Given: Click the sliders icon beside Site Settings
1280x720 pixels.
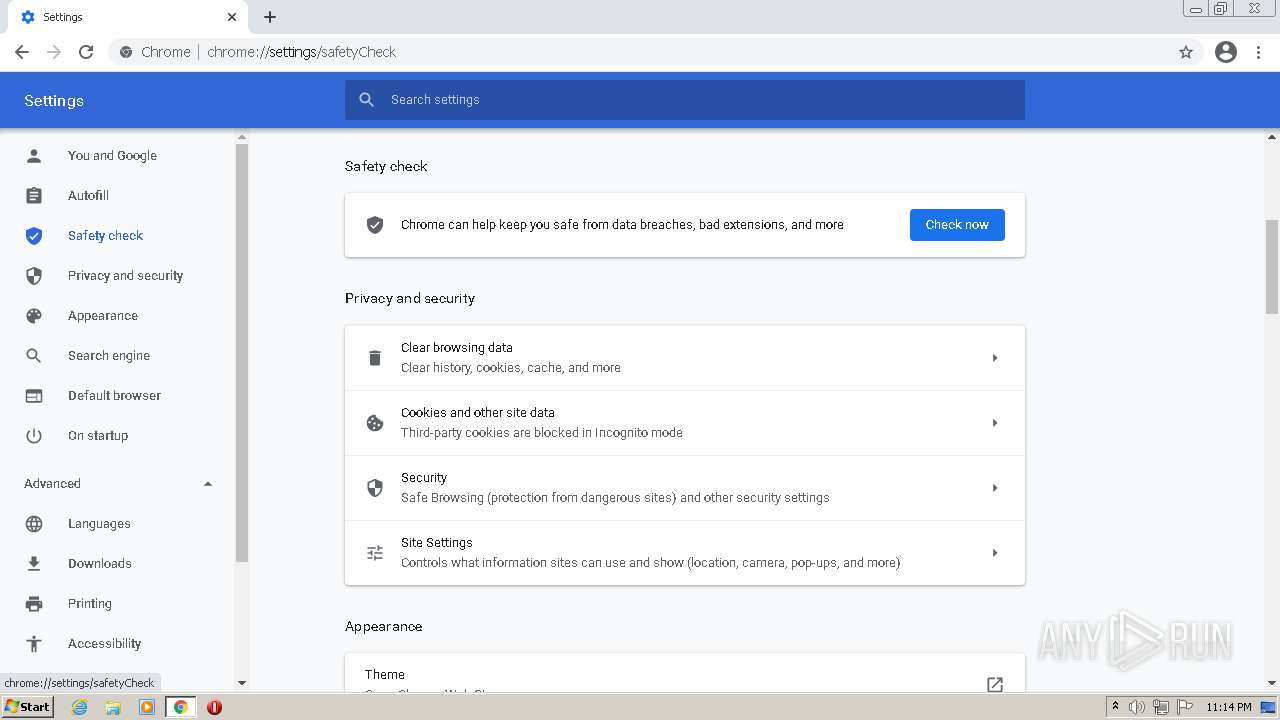Looking at the screenshot, I should click(x=375, y=552).
